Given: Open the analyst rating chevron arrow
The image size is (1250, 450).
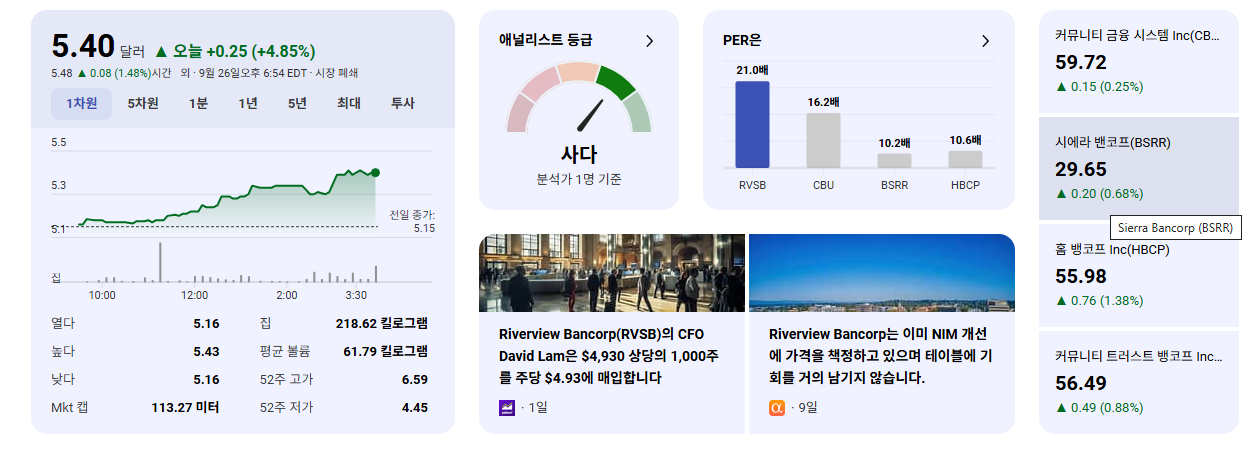Looking at the screenshot, I should coord(649,41).
